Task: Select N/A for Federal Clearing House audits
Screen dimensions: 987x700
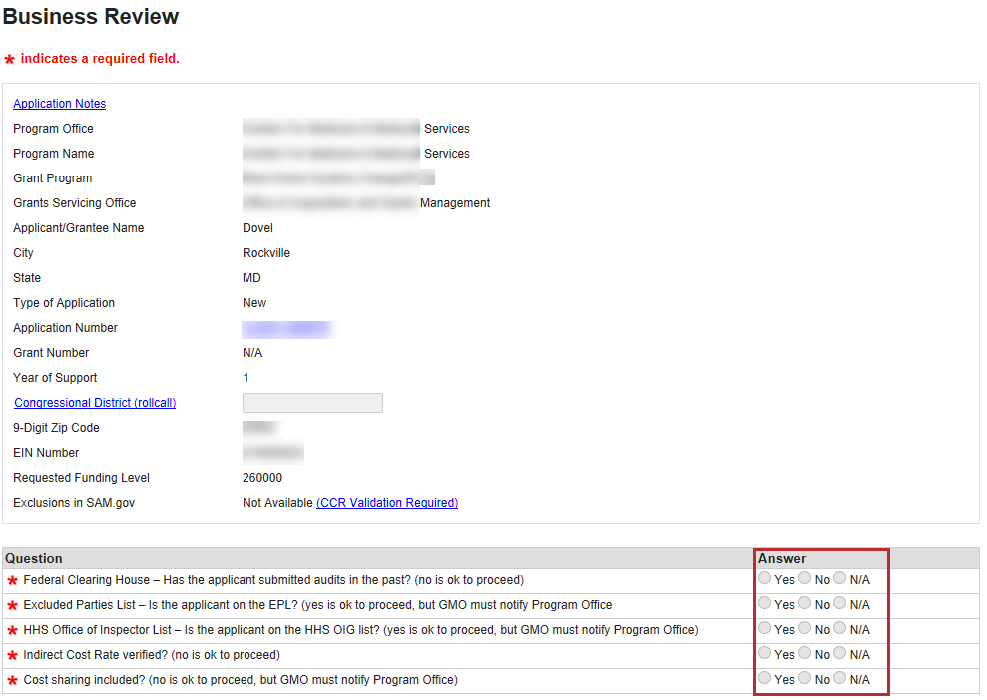Action: (x=840, y=579)
